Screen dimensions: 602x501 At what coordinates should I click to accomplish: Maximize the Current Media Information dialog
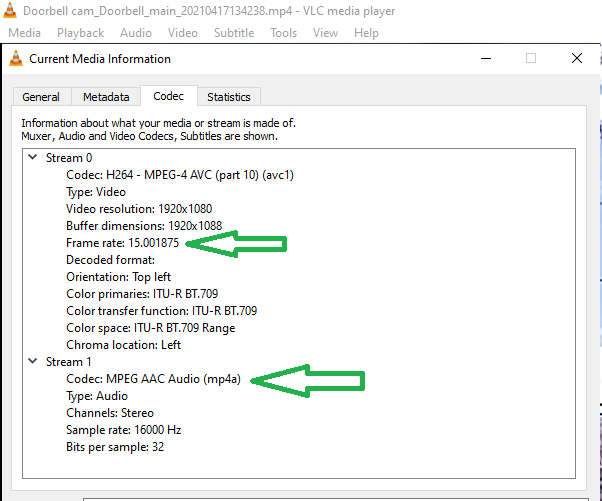531,58
